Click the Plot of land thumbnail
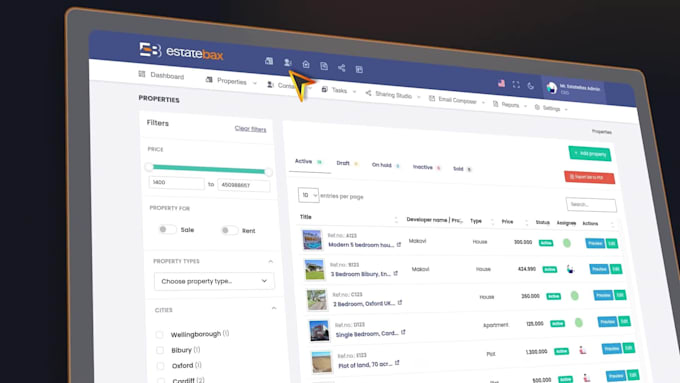680x383 pixels. point(321,362)
